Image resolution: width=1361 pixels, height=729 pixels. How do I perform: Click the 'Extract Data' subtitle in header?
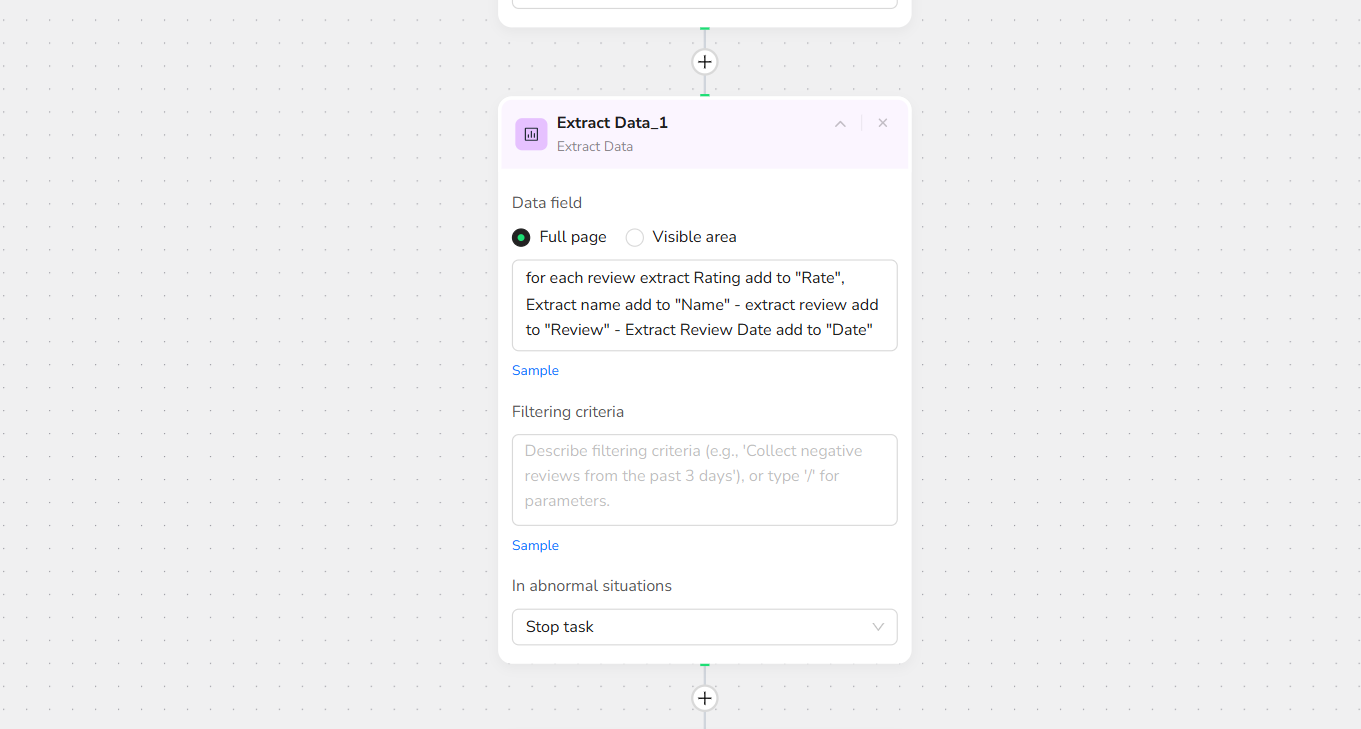pyautogui.click(x=595, y=147)
